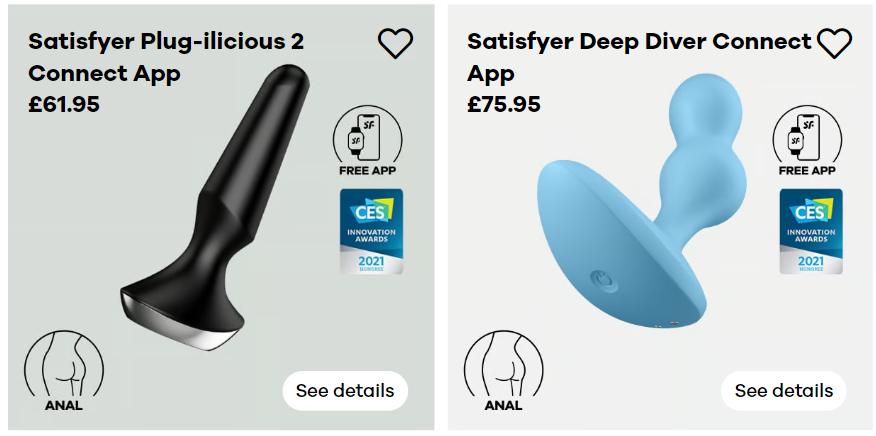Click the blue Deep Diver product image
Viewport: 876px width, 436px height.
coord(641,208)
